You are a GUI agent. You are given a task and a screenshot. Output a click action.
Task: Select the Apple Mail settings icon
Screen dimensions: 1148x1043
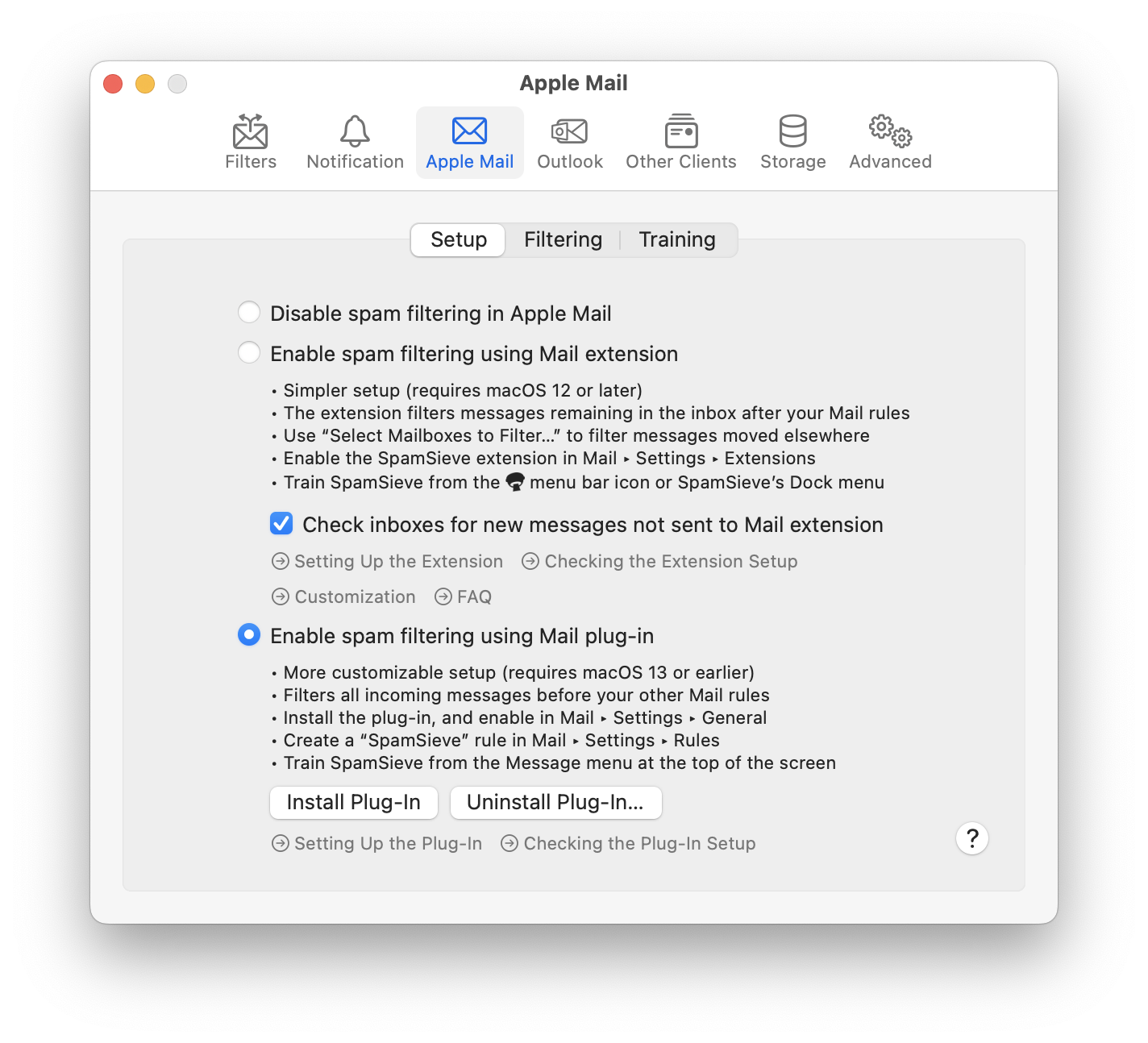(x=469, y=142)
